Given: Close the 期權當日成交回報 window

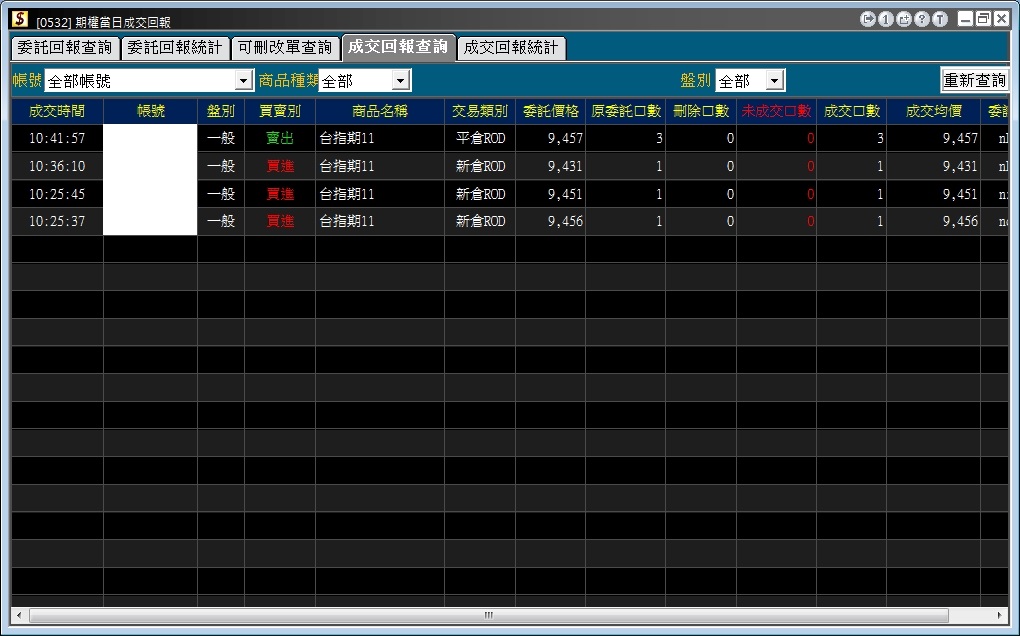Looking at the screenshot, I should [x=1001, y=19].
